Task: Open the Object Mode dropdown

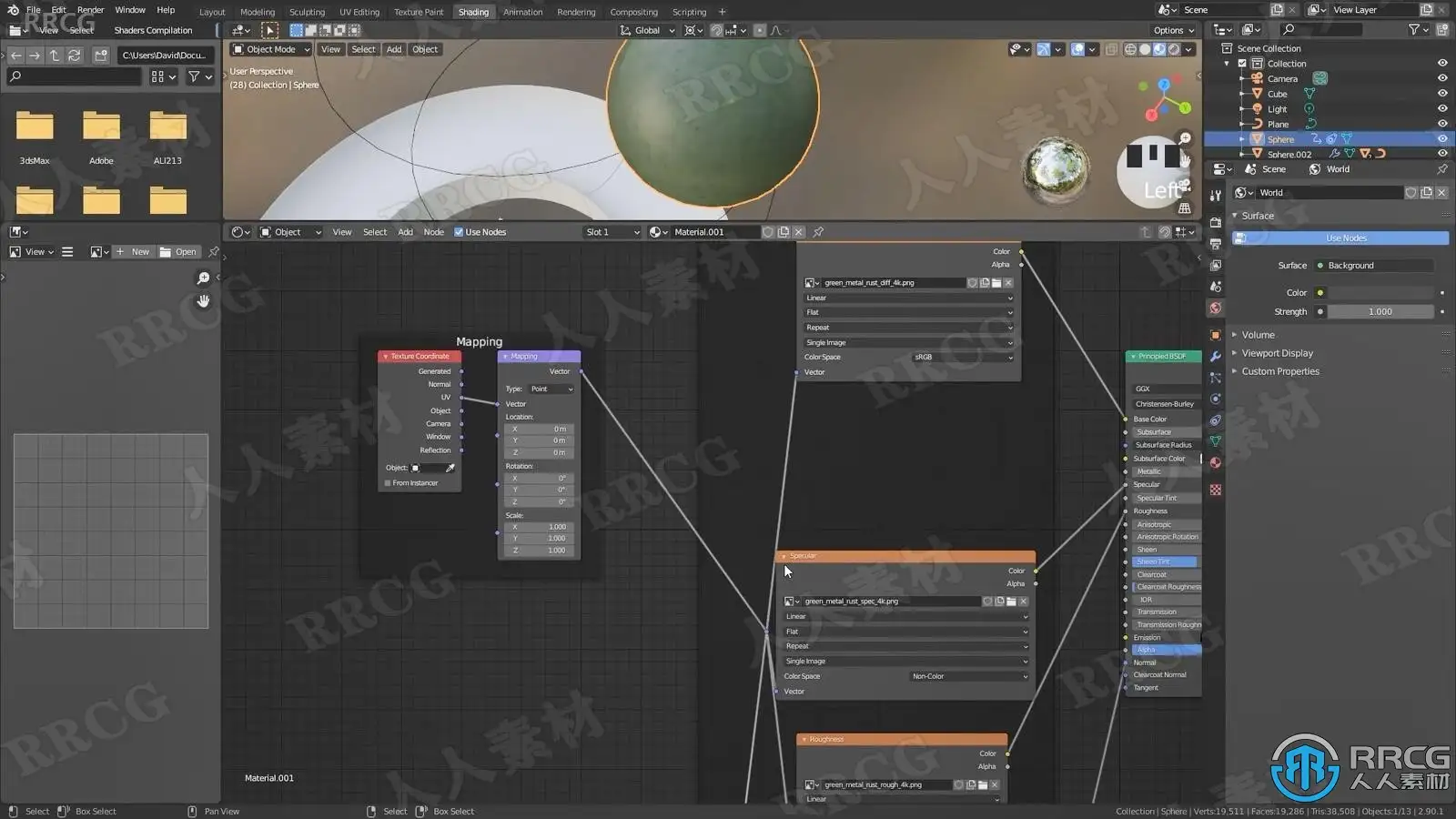Action: [271, 49]
